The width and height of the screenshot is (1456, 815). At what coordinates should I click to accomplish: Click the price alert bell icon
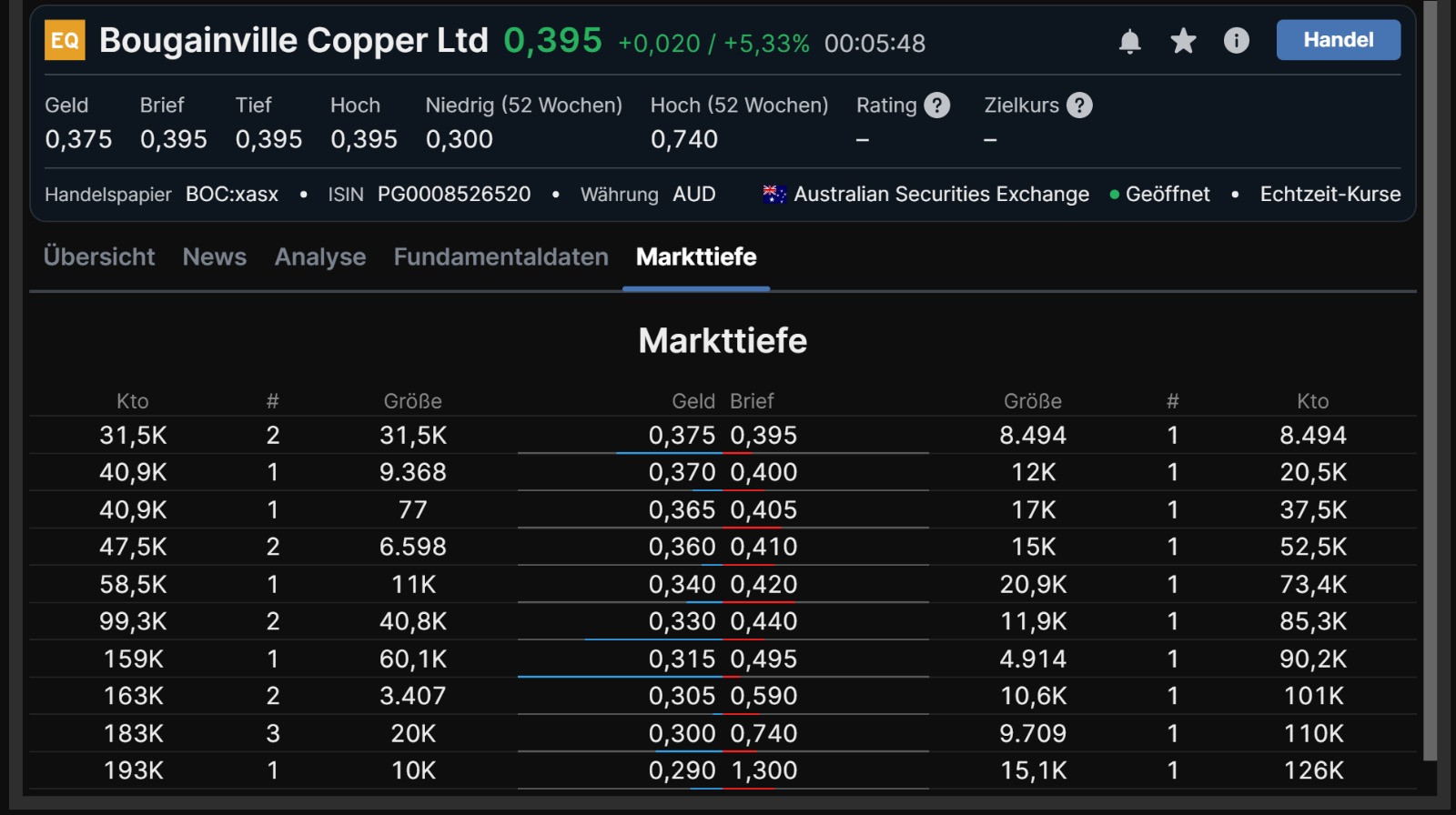pos(1129,41)
